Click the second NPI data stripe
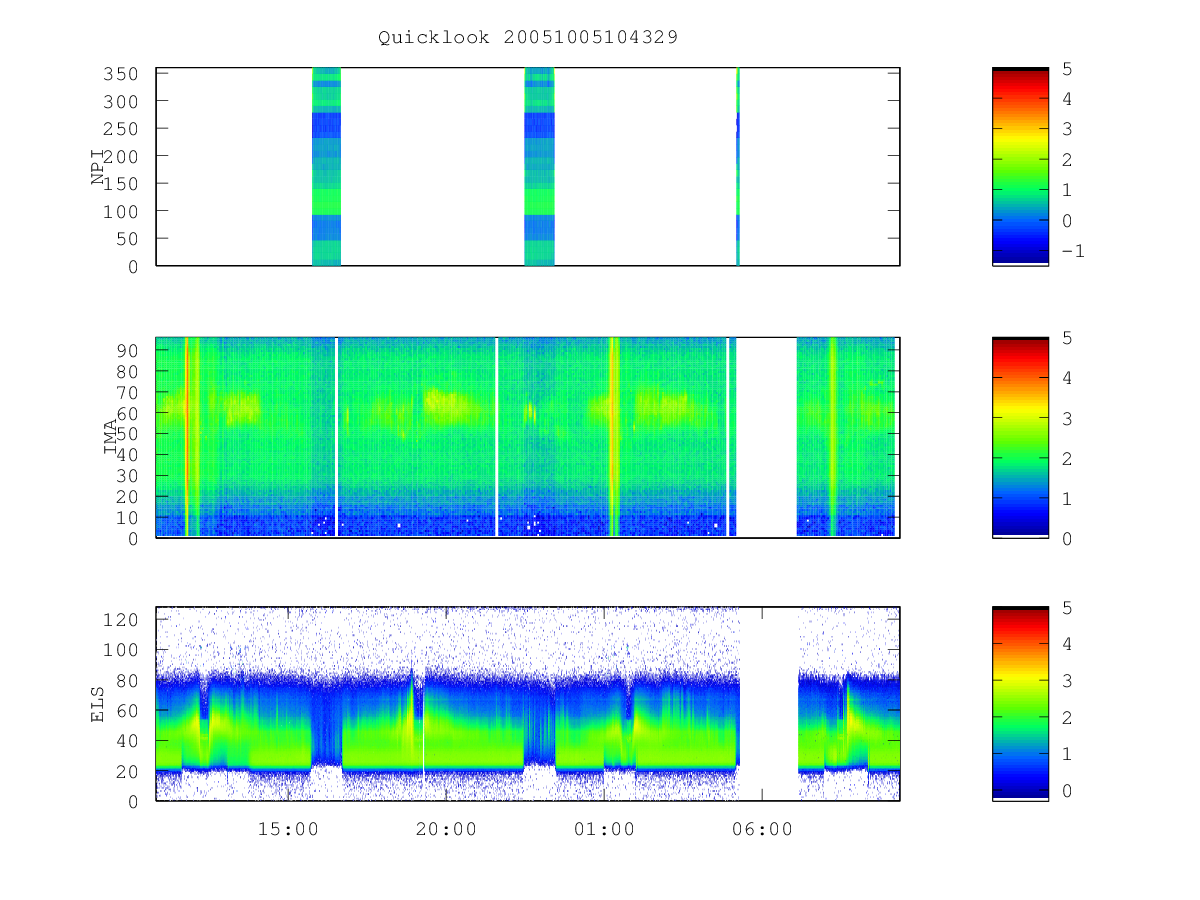Image resolution: width=1200 pixels, height=900 pixels. [x=539, y=167]
